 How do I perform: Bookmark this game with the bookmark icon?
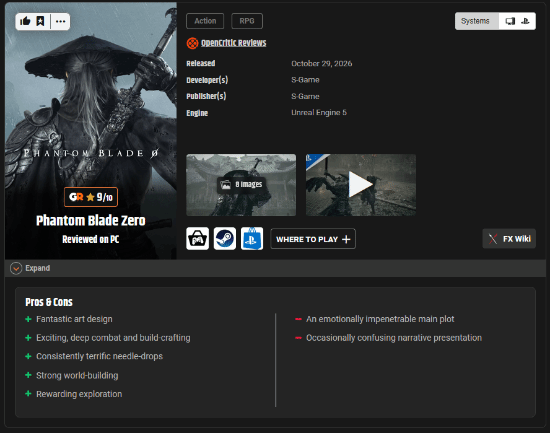click(40, 21)
